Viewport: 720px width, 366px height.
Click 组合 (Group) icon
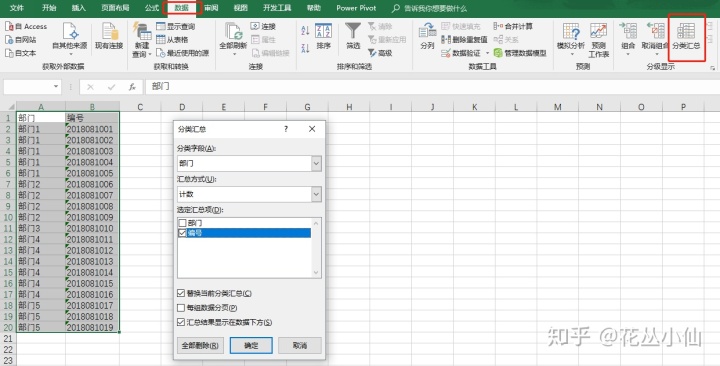[628, 31]
